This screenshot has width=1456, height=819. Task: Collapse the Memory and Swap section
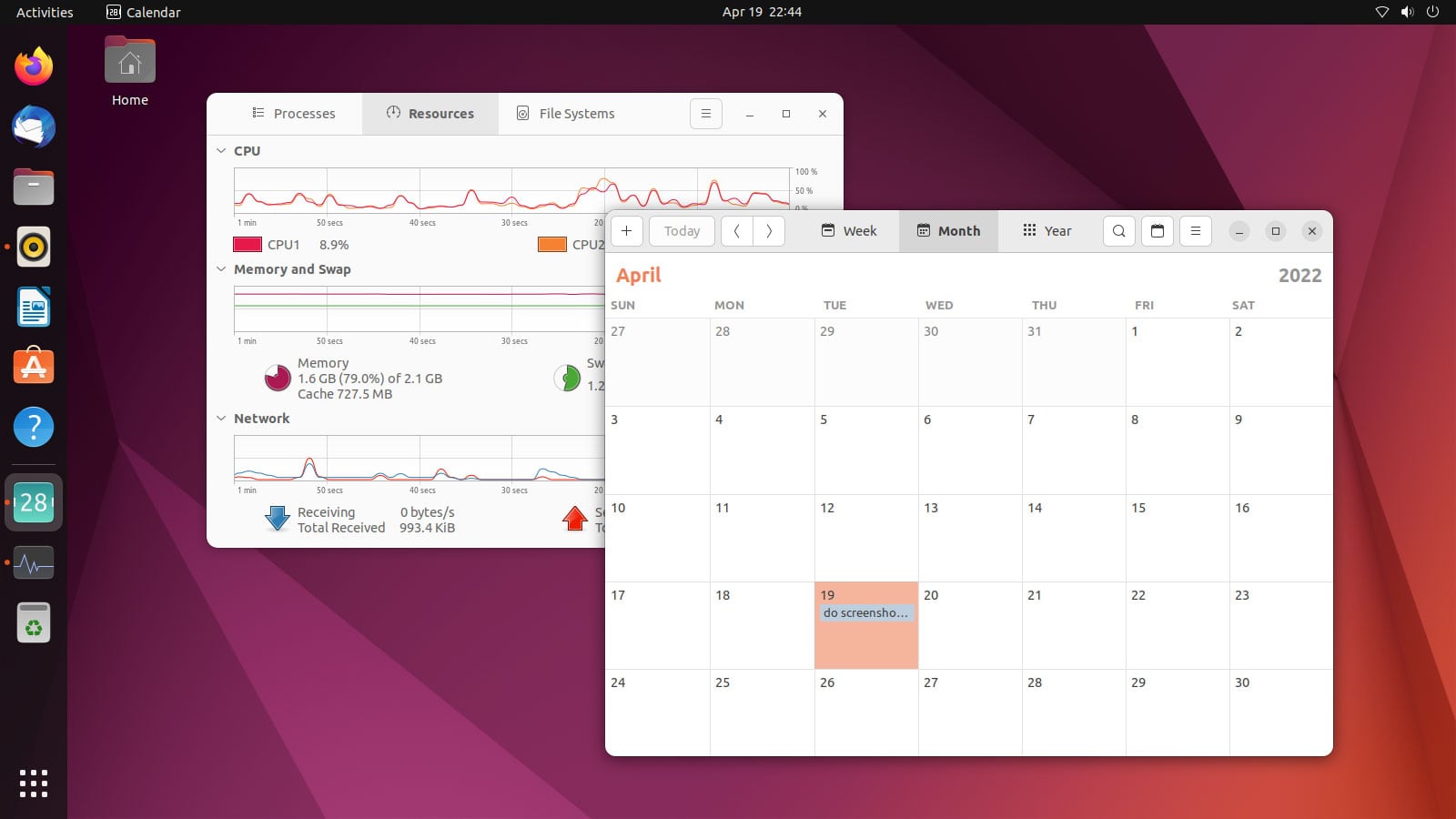click(219, 268)
